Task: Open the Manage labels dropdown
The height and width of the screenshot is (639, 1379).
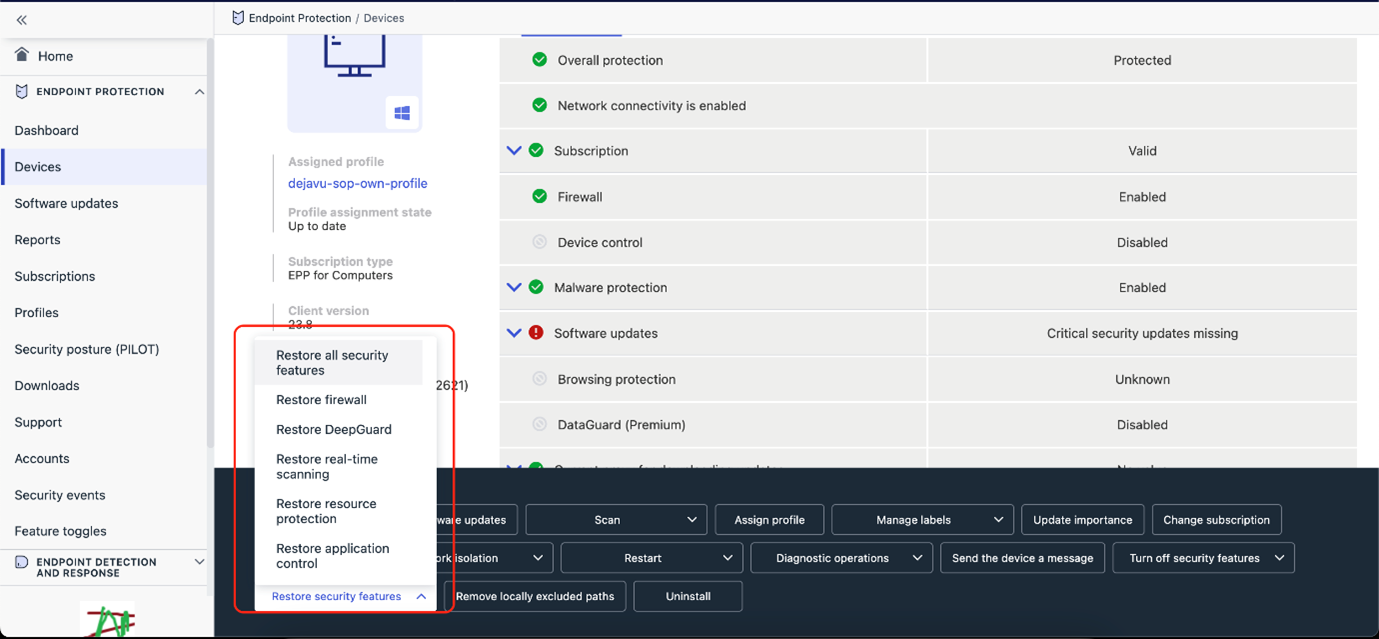Action: (x=922, y=520)
